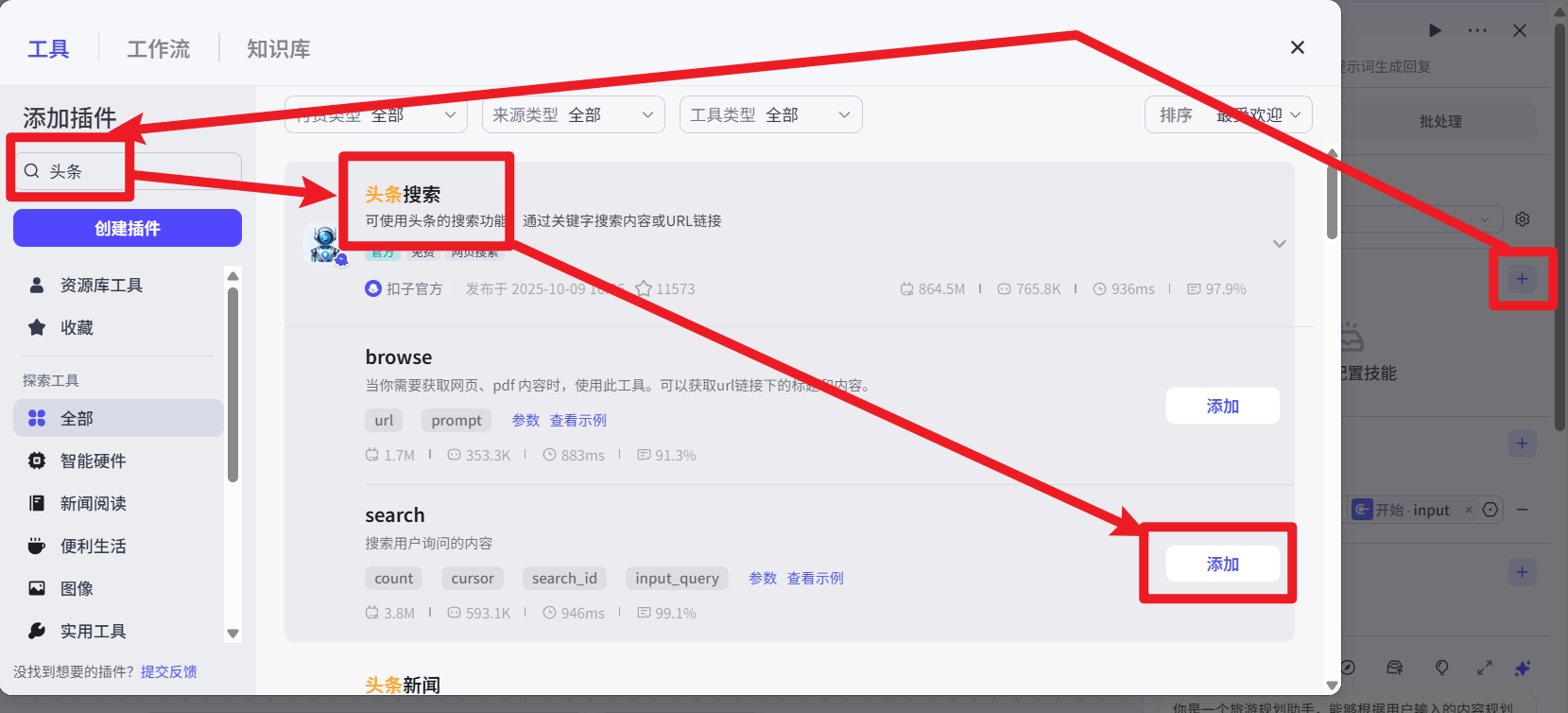Click the 新闻阅读 book icon
Image resolution: width=1568 pixels, height=713 pixels.
pos(37,503)
